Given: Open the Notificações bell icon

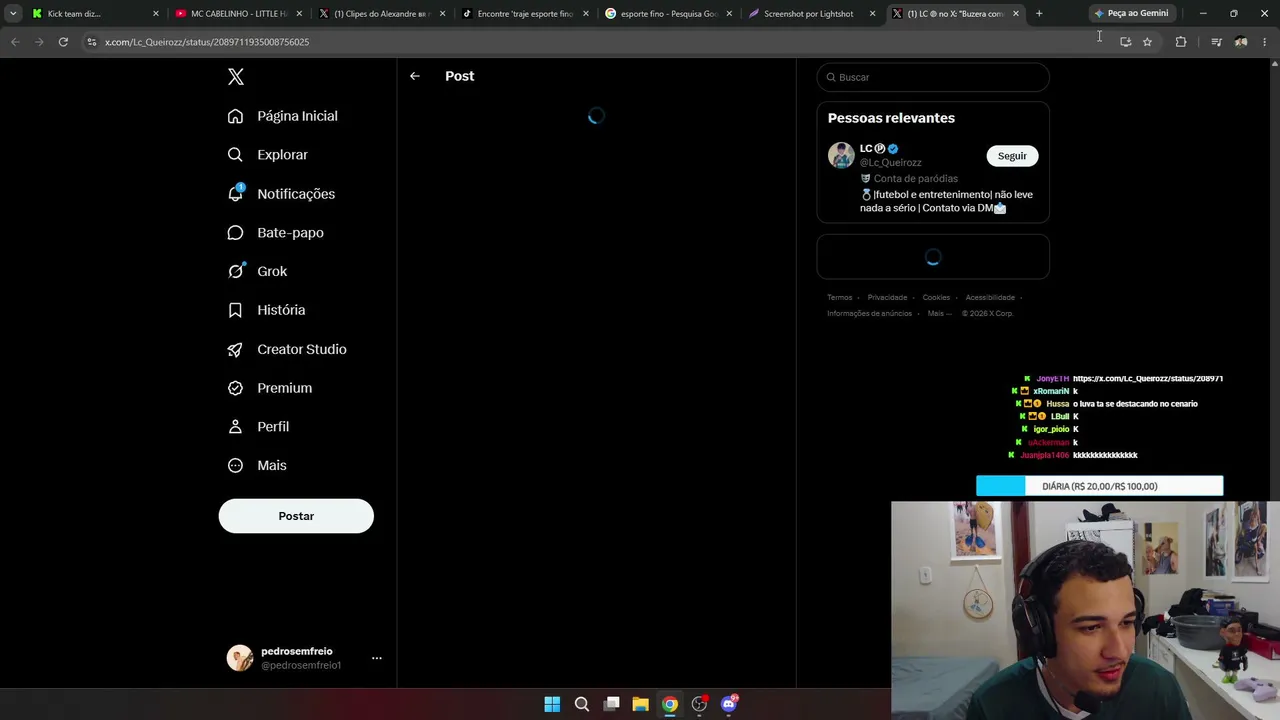Looking at the screenshot, I should tap(235, 193).
